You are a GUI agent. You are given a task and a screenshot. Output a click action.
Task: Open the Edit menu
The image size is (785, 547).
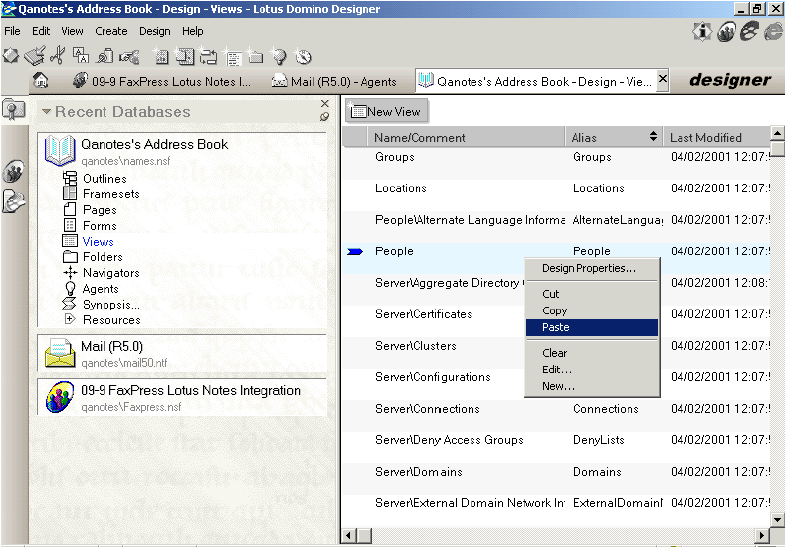pyautogui.click(x=41, y=31)
